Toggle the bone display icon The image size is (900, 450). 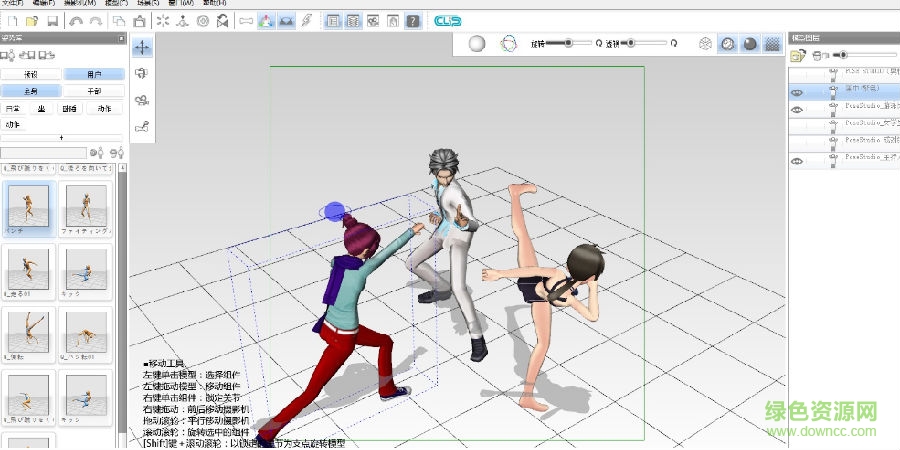click(246, 21)
